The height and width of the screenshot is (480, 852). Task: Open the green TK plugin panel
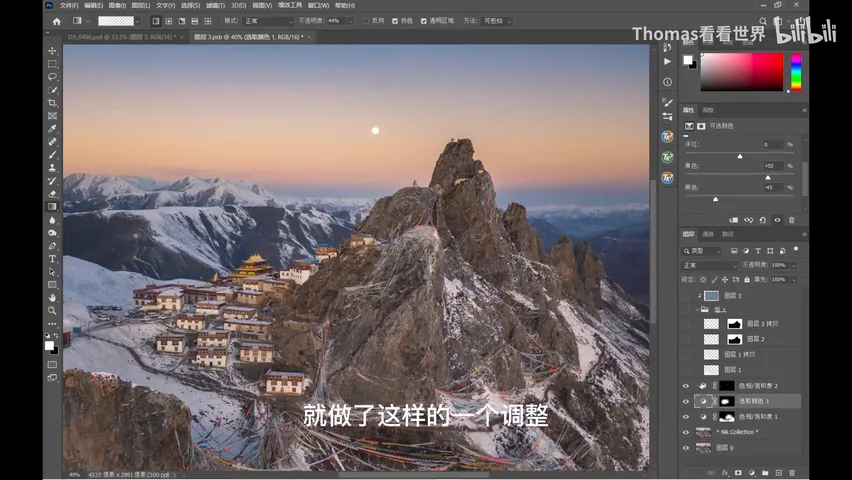coord(668,157)
